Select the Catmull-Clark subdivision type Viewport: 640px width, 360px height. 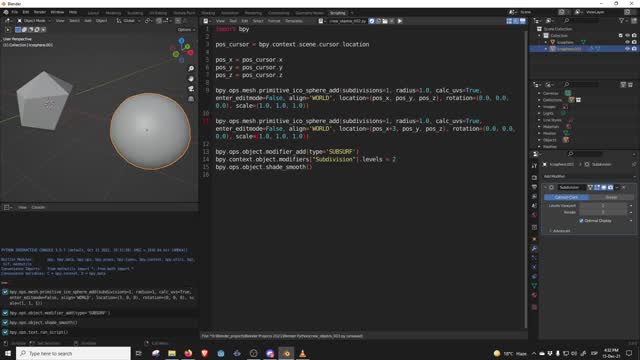point(566,197)
